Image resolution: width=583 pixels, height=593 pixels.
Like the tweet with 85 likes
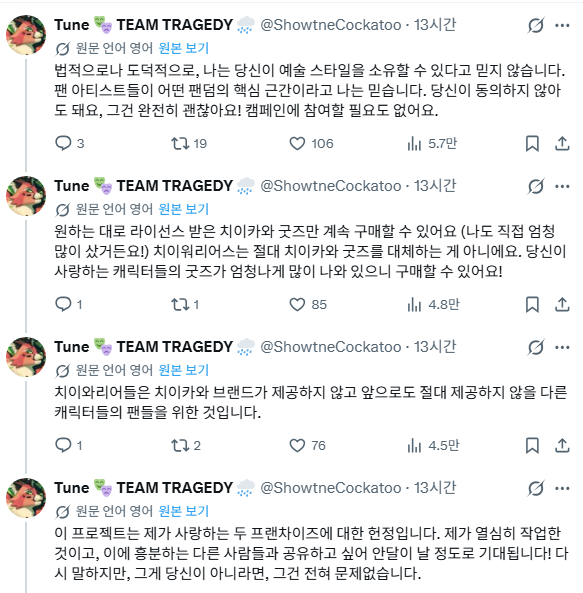(x=308, y=304)
